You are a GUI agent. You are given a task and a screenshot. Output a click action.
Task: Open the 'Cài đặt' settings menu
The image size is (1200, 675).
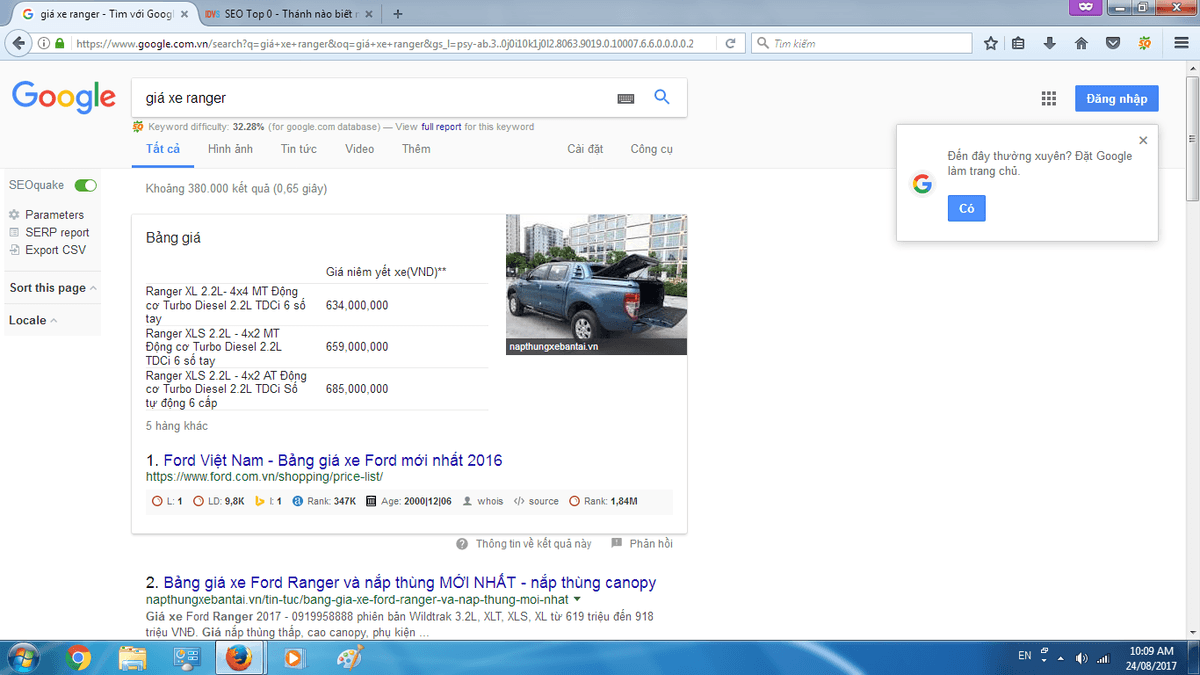[585, 149]
